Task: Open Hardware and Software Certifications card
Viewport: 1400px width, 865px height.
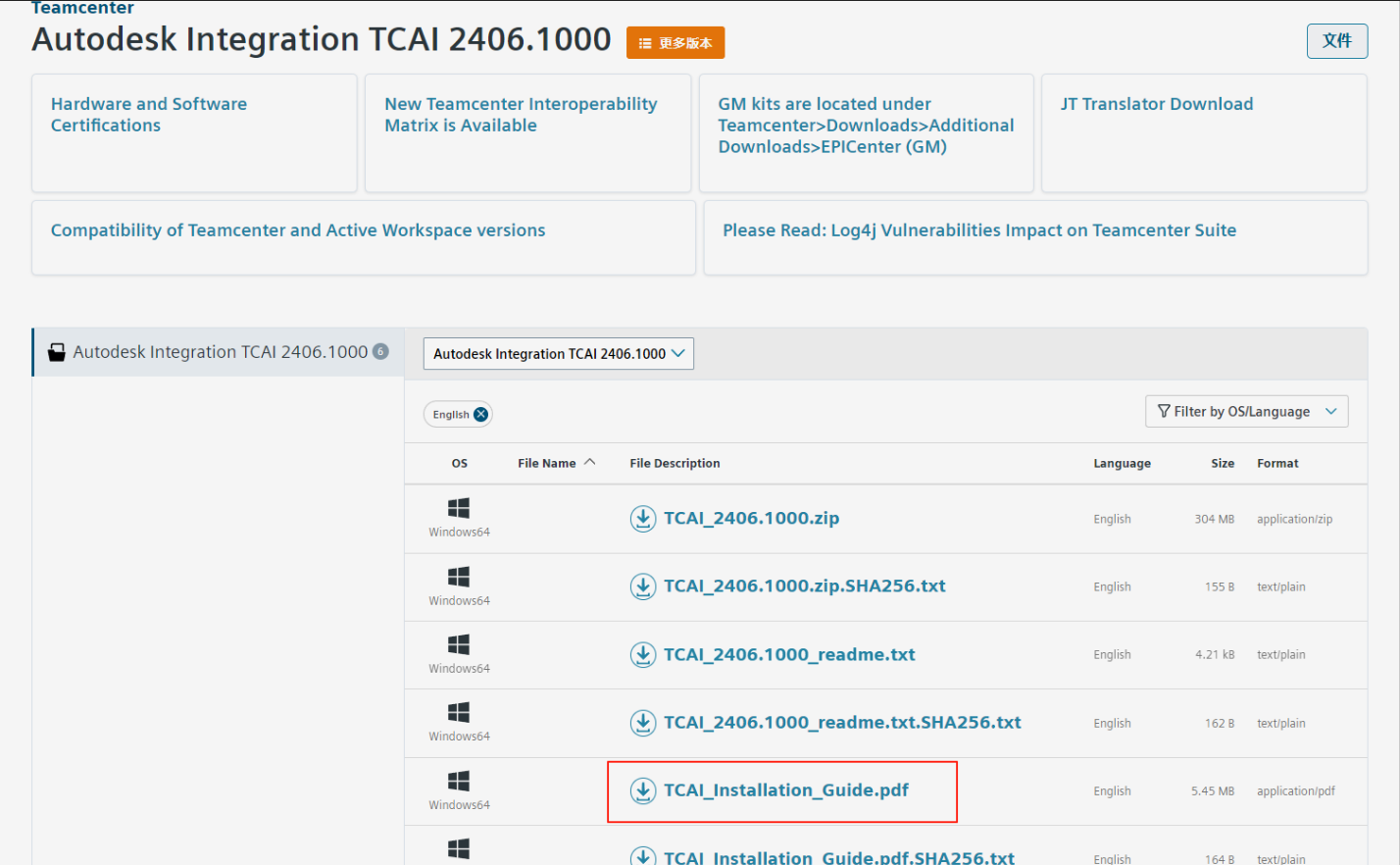Action: 194,133
